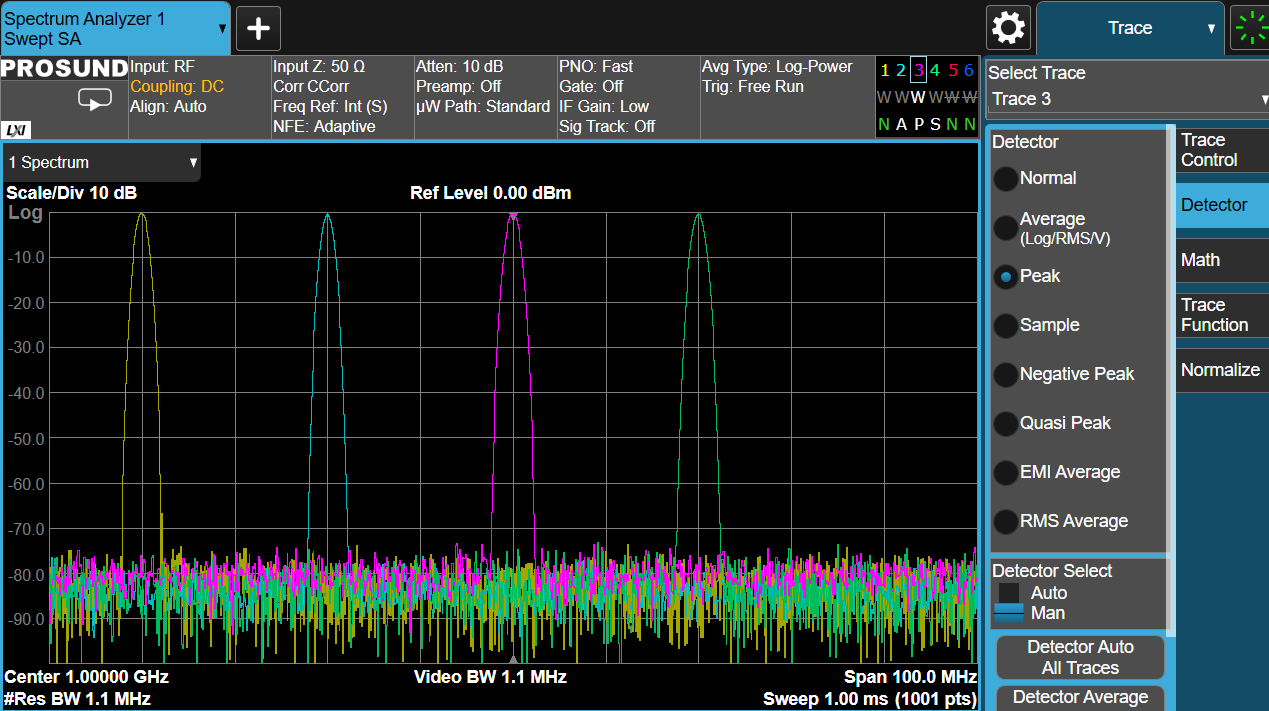Click trace 3 indicator in trace status
The height and width of the screenshot is (711, 1269).
[x=918, y=70]
